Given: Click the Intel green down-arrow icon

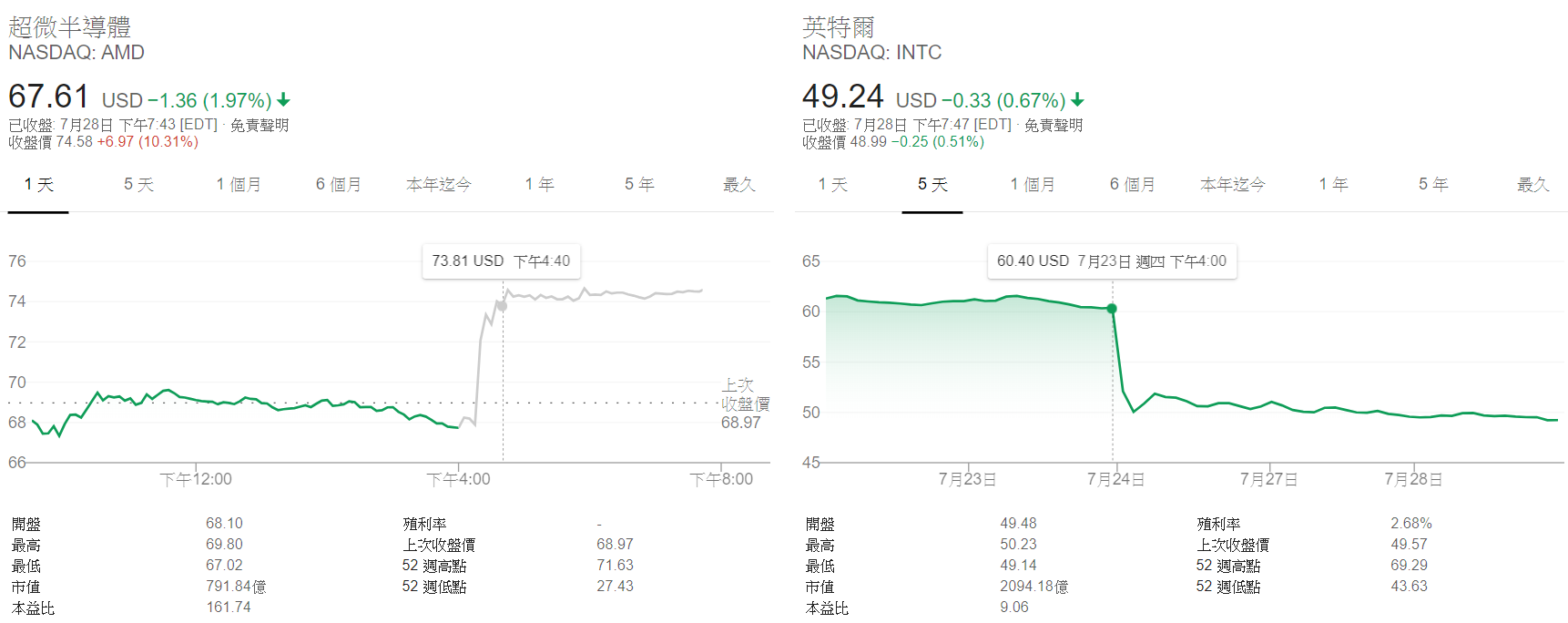Looking at the screenshot, I should (1078, 100).
